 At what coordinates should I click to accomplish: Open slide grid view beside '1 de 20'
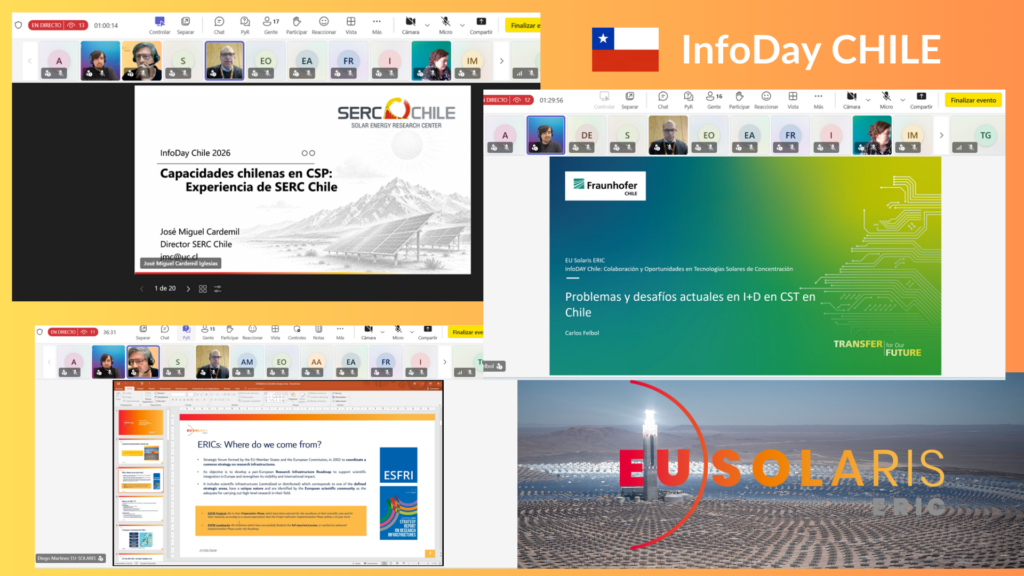point(203,289)
